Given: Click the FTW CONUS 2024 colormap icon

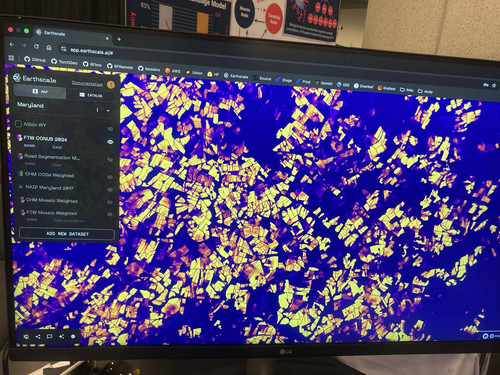Looking at the screenshot, I should coord(19,138).
